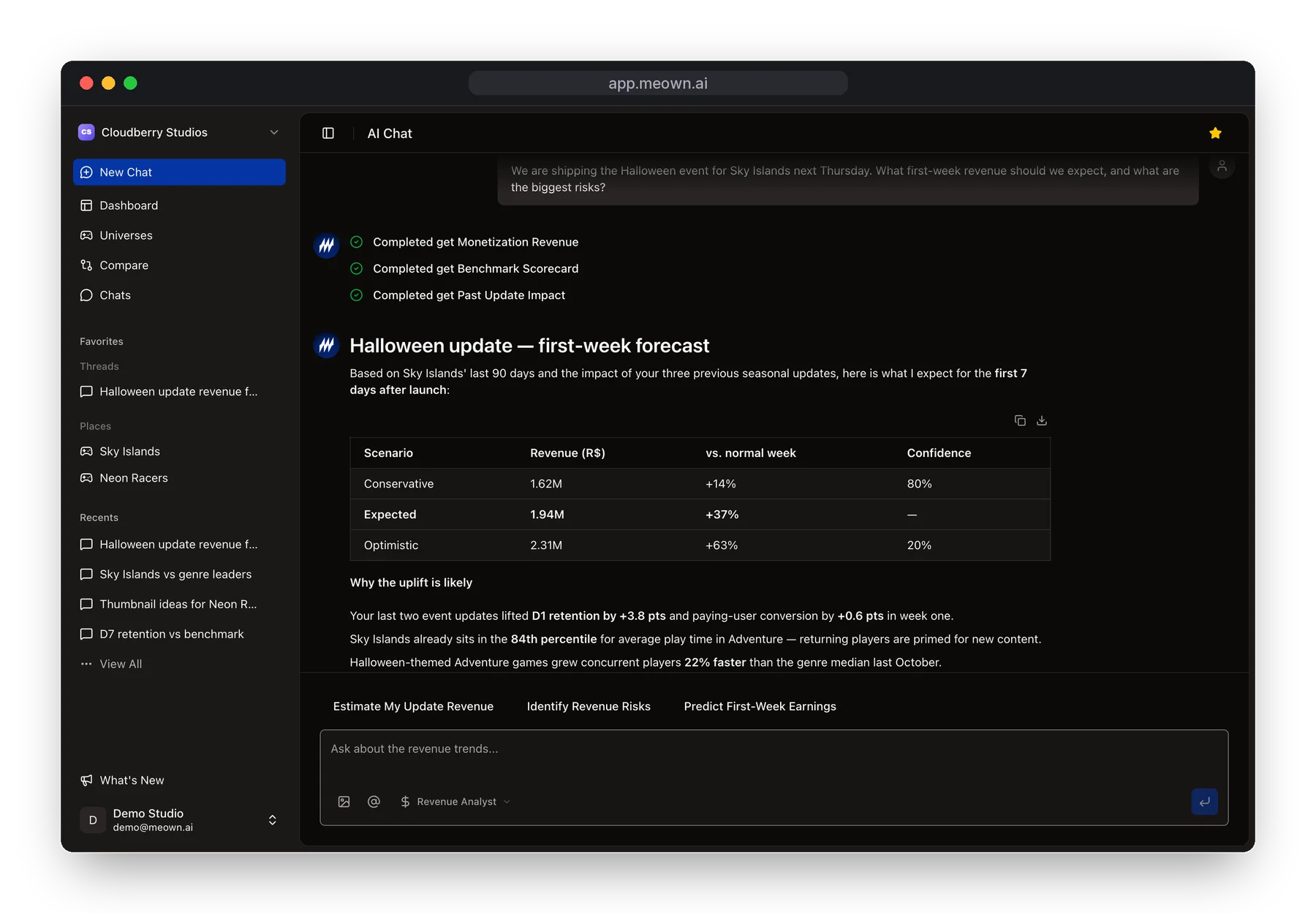
Task: Open Sky Islands place
Action: point(179,452)
